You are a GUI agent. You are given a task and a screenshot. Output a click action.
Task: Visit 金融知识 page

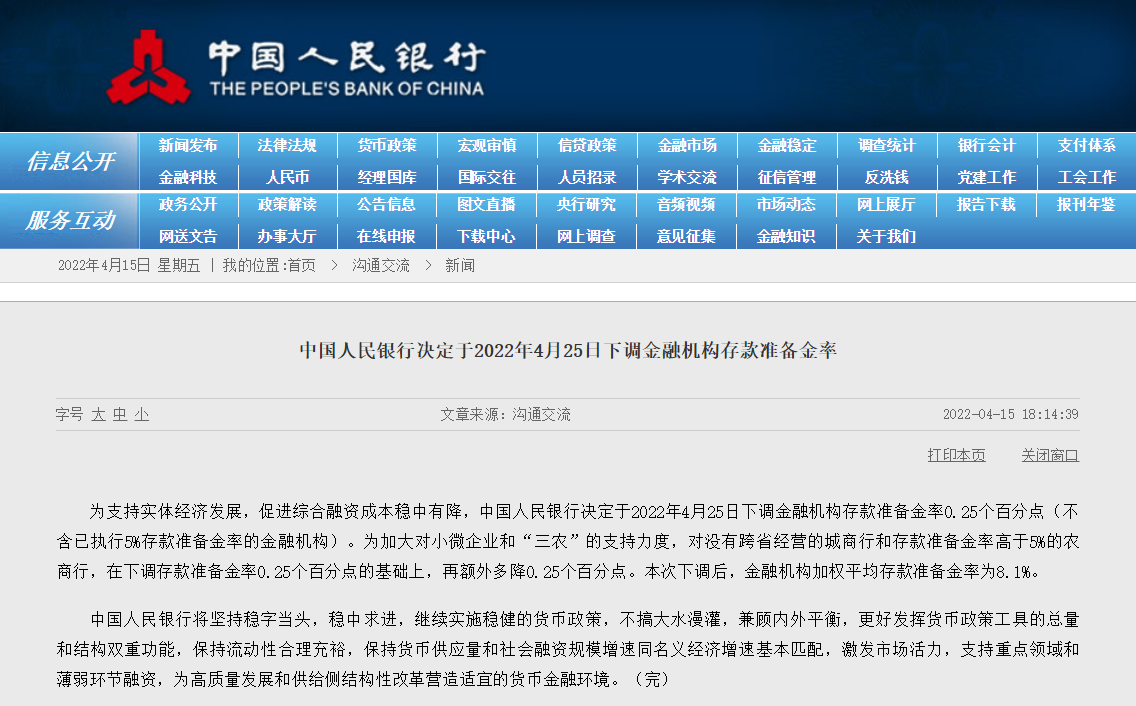(787, 237)
